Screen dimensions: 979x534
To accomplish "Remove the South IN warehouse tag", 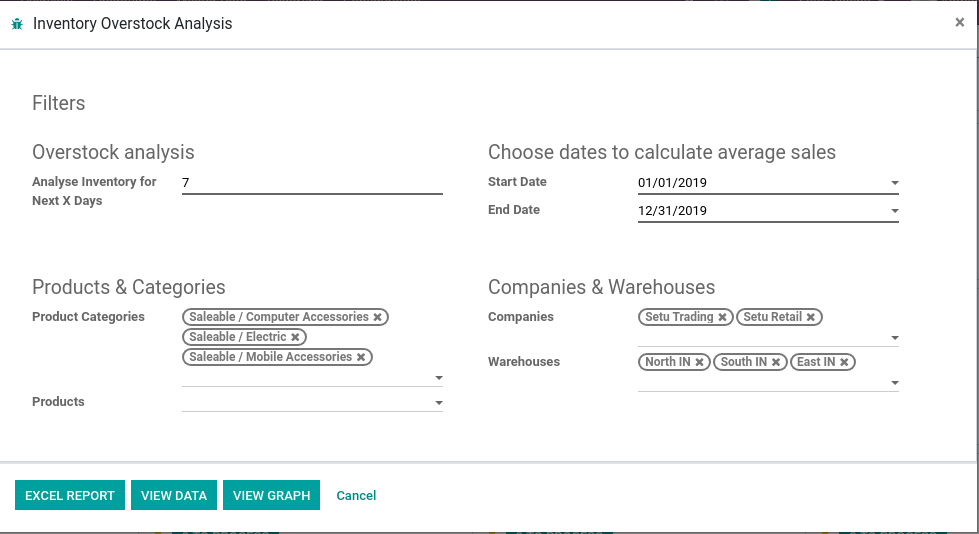I will pos(776,362).
